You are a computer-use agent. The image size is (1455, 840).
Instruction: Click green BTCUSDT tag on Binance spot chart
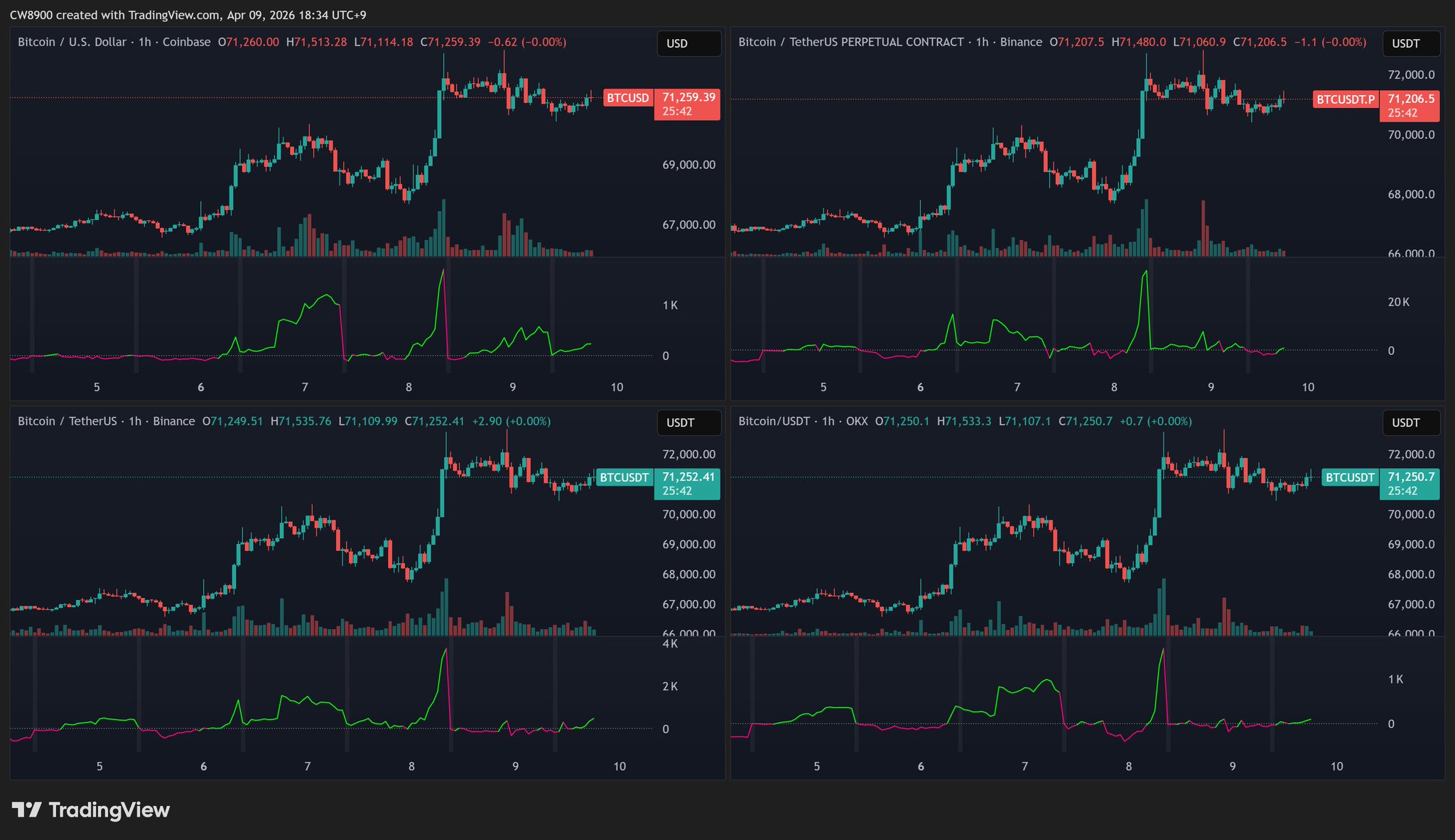point(624,477)
